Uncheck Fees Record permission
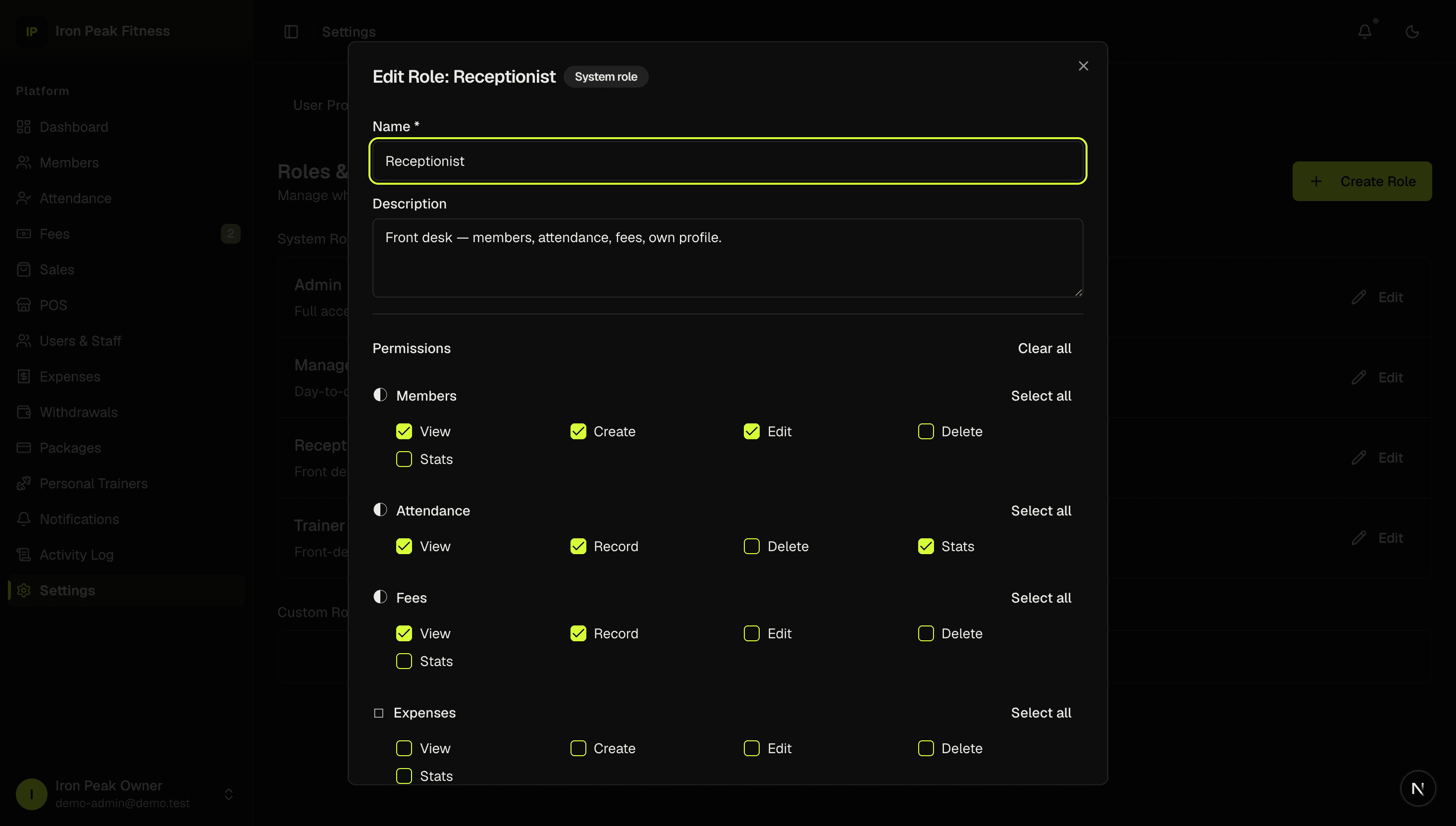This screenshot has height=826, width=1456. (x=578, y=634)
